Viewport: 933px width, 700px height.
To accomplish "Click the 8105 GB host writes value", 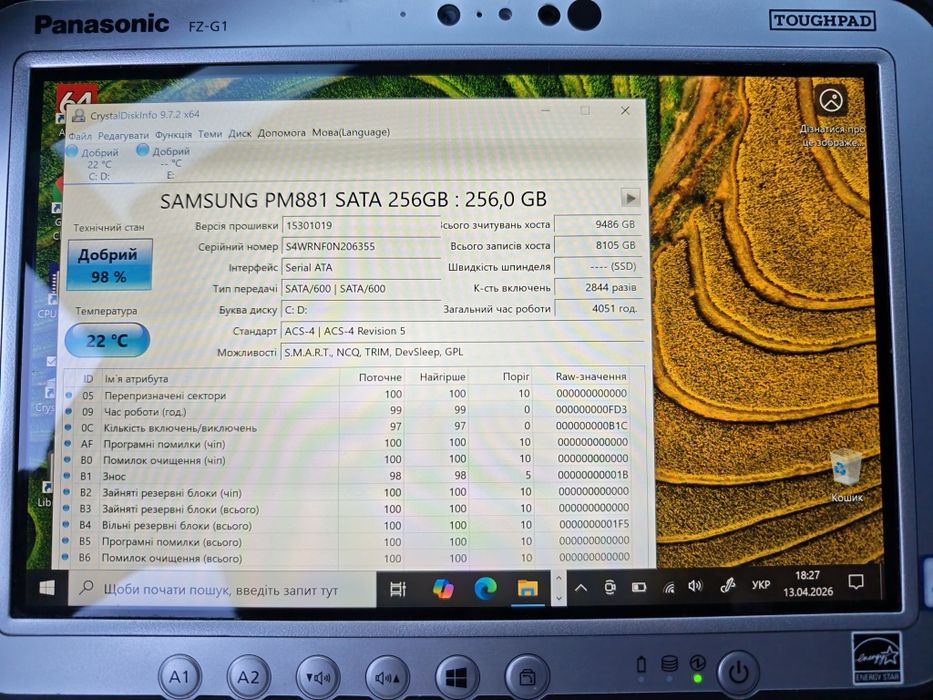I will [x=598, y=245].
